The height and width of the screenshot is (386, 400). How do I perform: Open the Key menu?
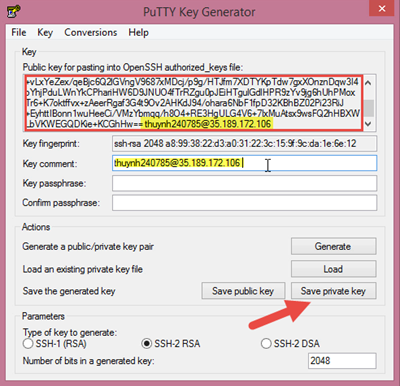(x=45, y=32)
